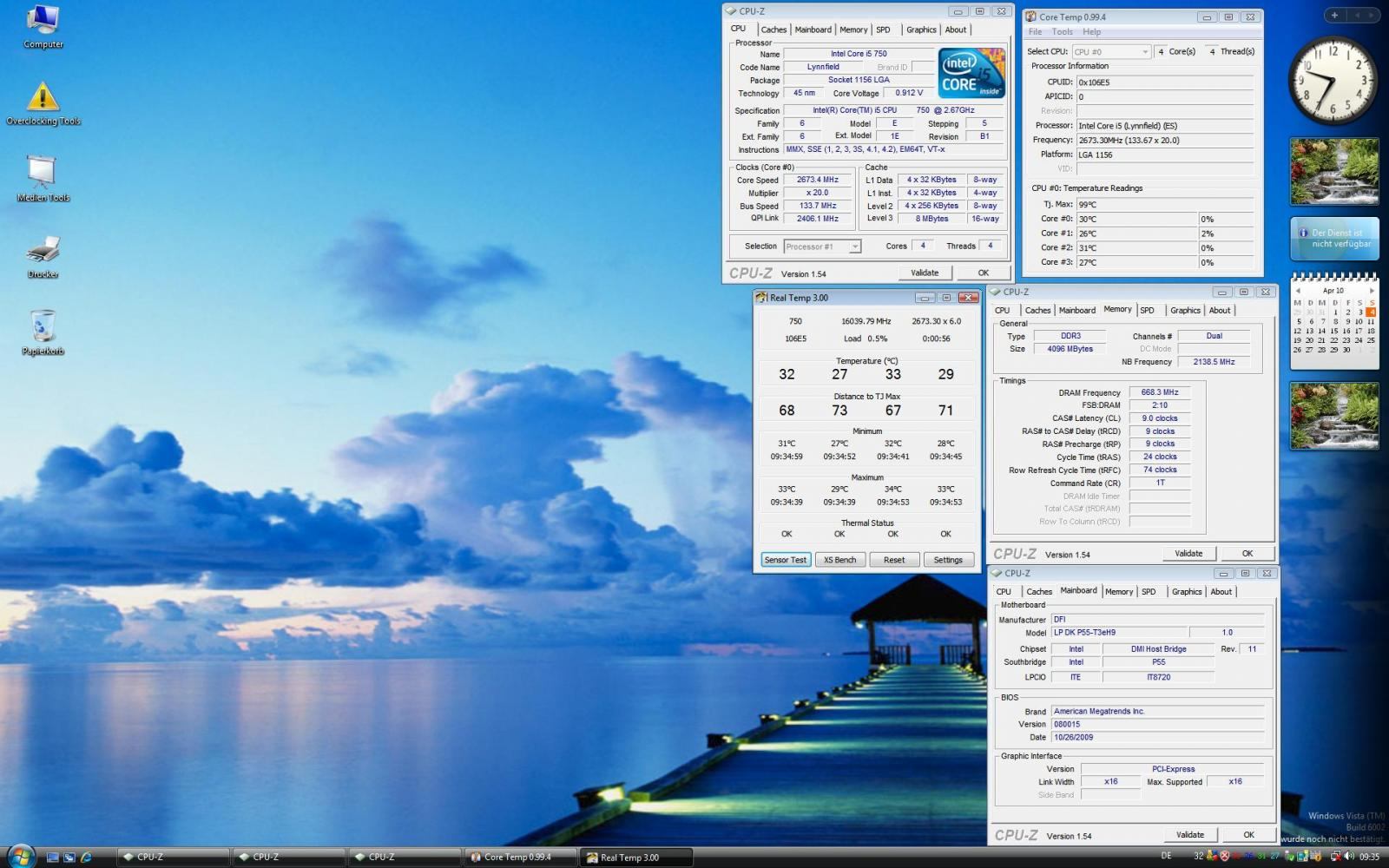
Task: Switch to Mainboard tab in top CPU-Z window
Action: click(813, 30)
